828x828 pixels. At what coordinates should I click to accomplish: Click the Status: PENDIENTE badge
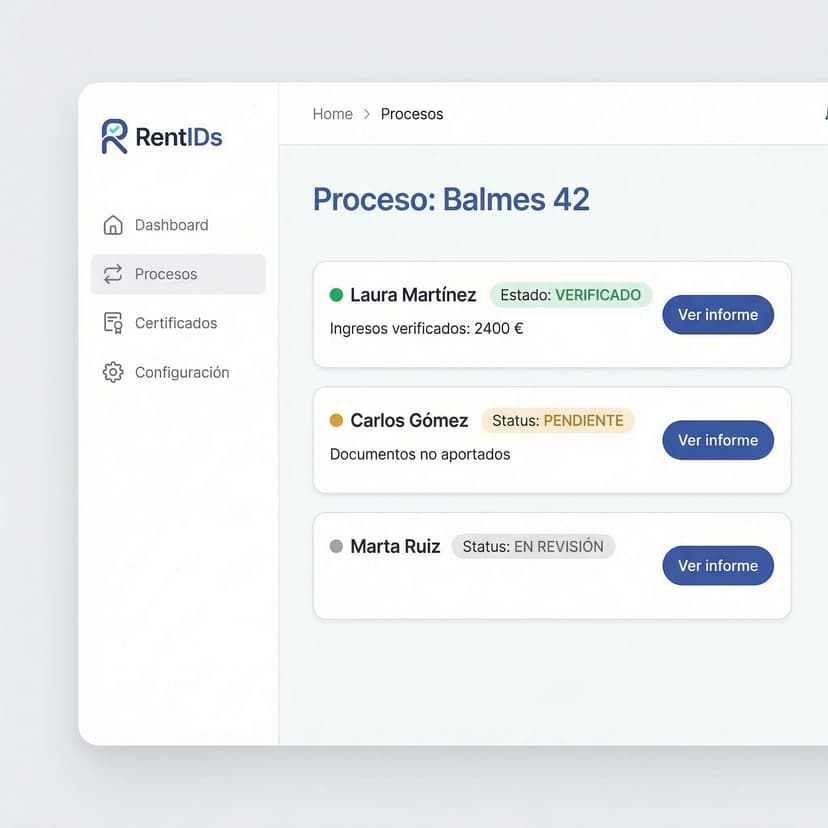pyautogui.click(x=557, y=421)
